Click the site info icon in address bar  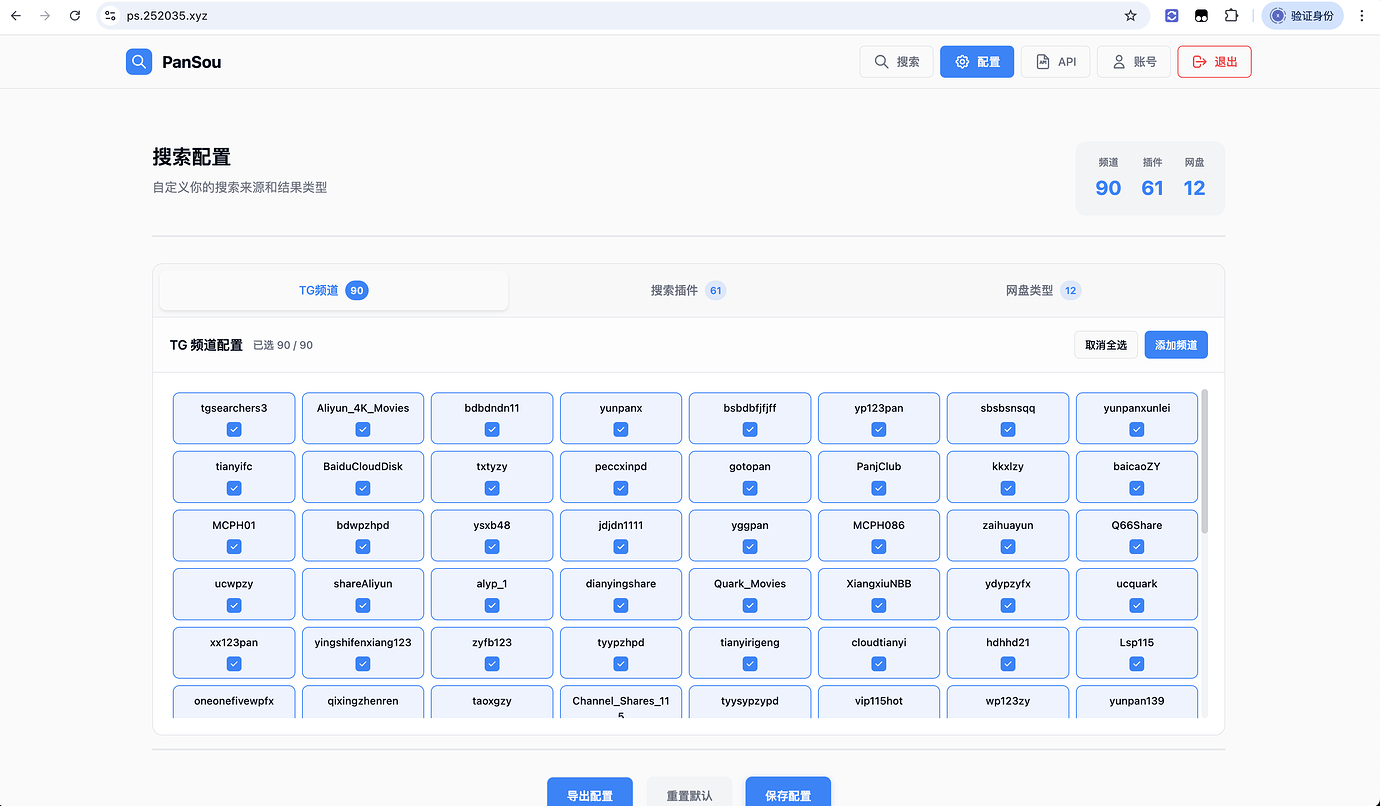coord(111,16)
